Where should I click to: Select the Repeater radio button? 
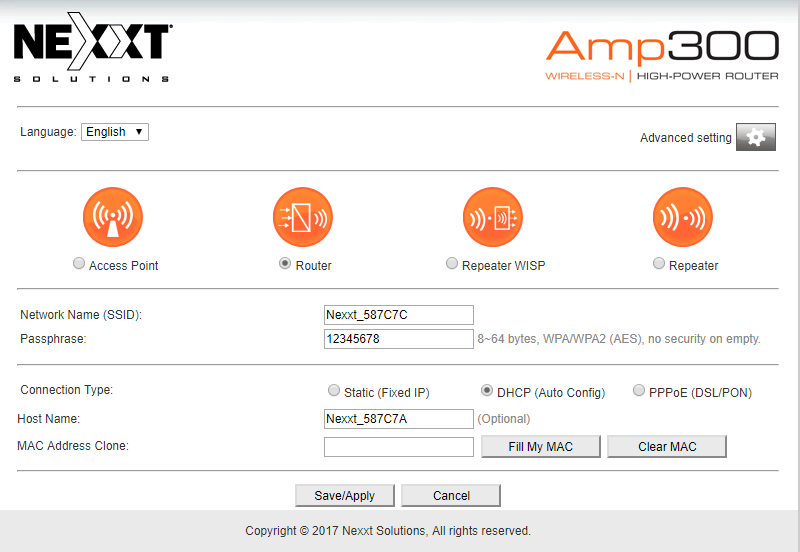[x=658, y=264]
